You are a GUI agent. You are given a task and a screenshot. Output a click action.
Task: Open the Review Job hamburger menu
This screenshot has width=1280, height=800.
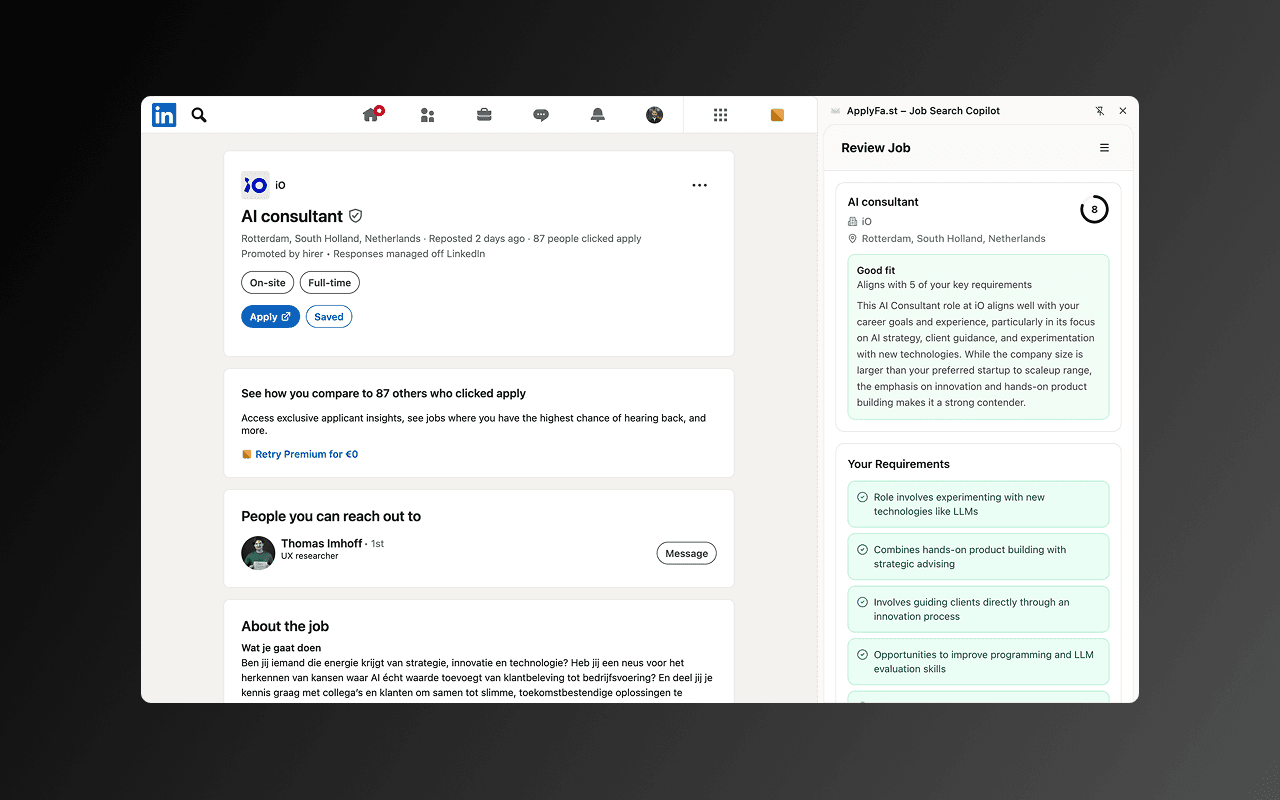[x=1104, y=147]
